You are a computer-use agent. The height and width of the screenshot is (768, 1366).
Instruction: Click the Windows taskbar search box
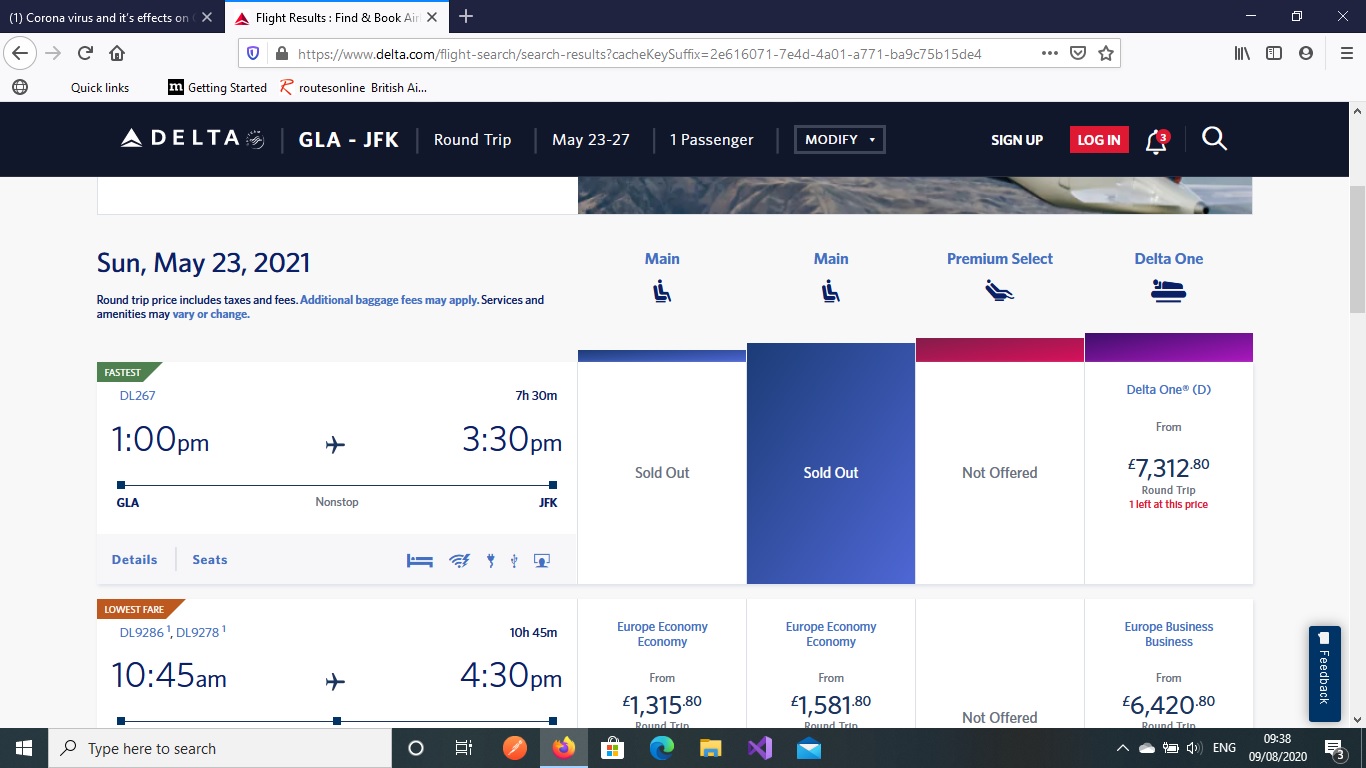219,748
